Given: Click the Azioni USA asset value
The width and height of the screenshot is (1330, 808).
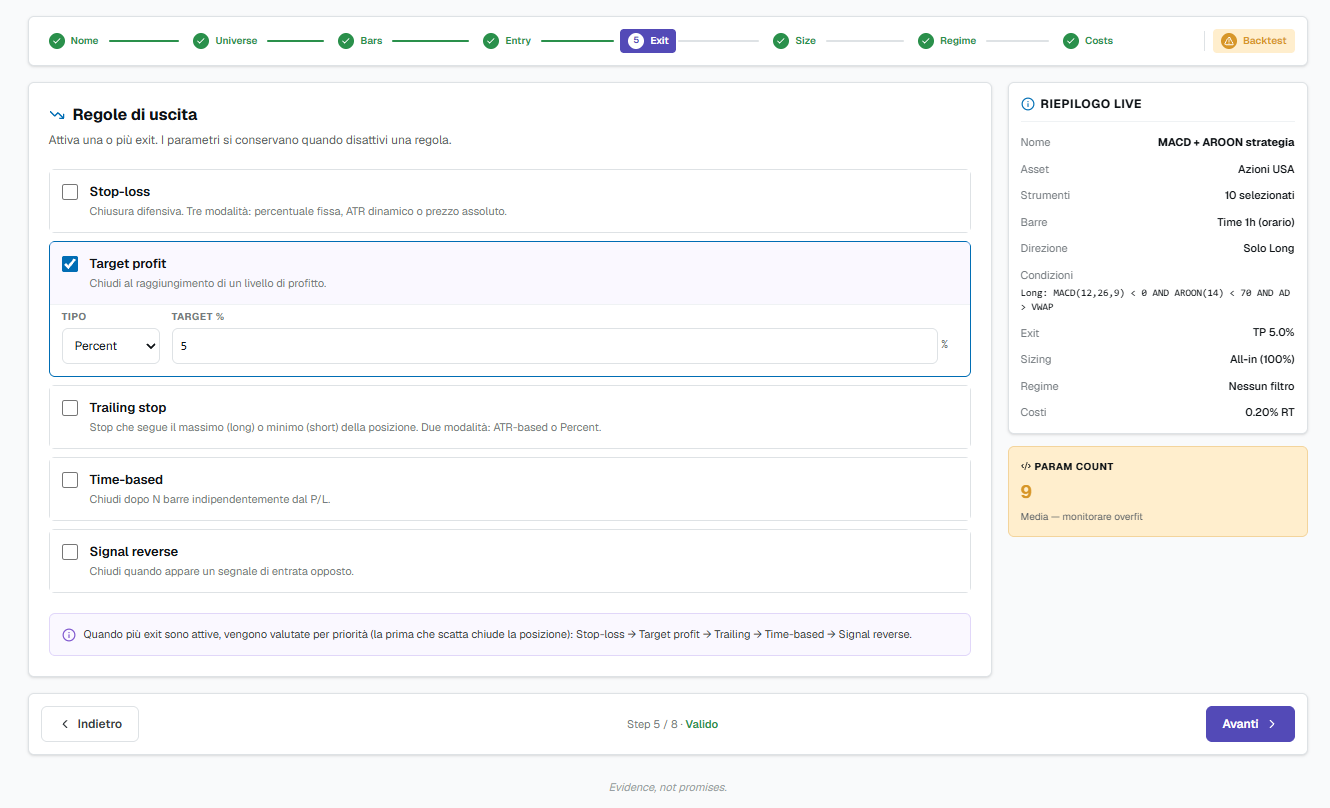Looking at the screenshot, I should 1266,169.
